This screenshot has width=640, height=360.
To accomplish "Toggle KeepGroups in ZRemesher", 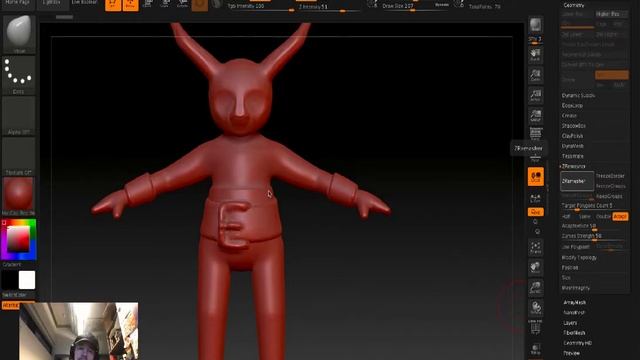I will 610,196.
